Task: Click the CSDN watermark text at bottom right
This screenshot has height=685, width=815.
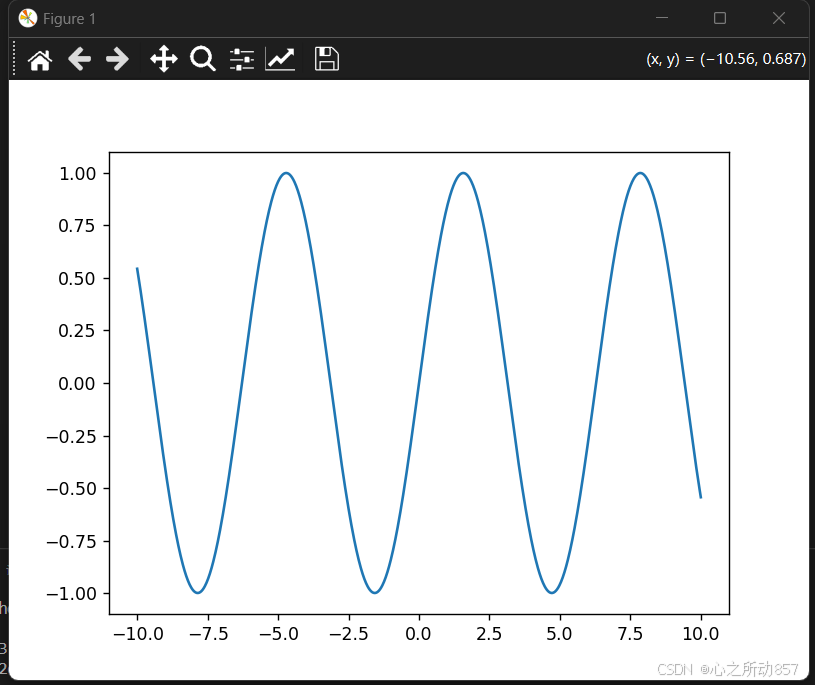Action: (729, 668)
